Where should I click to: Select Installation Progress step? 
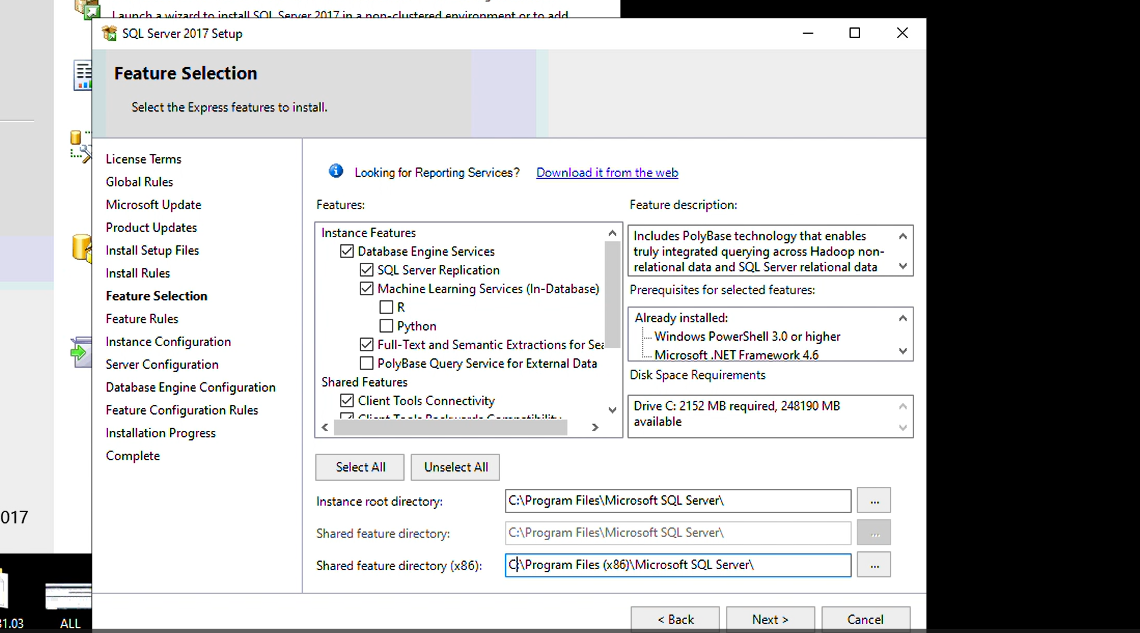pyautogui.click(x=161, y=433)
